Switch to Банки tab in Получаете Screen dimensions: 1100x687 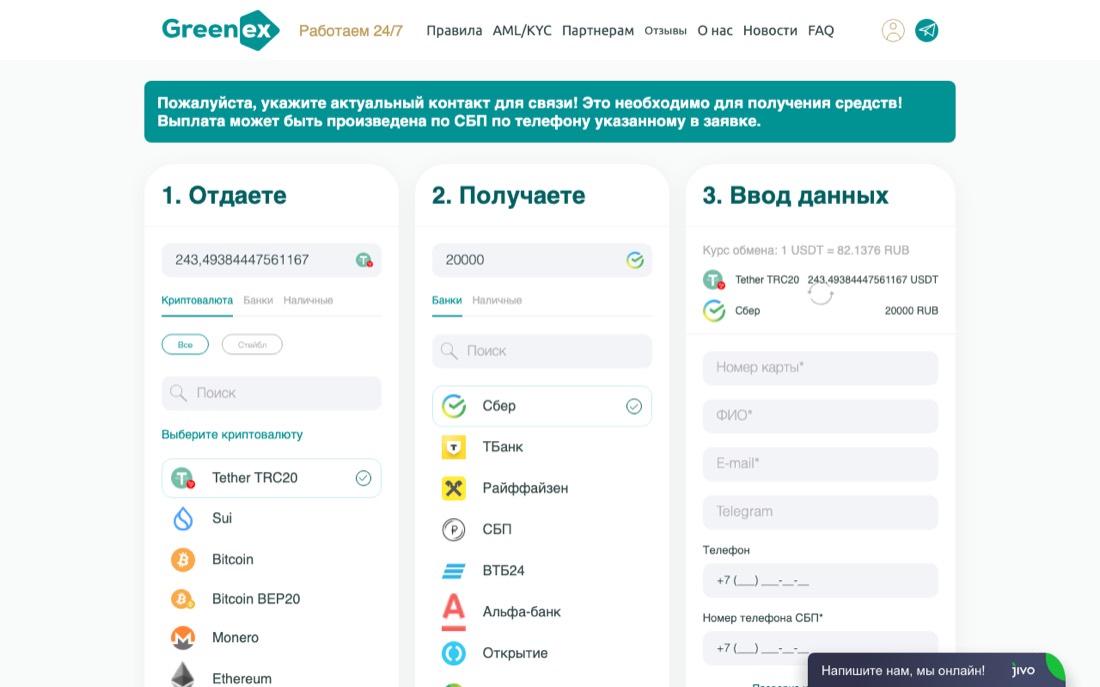[447, 300]
